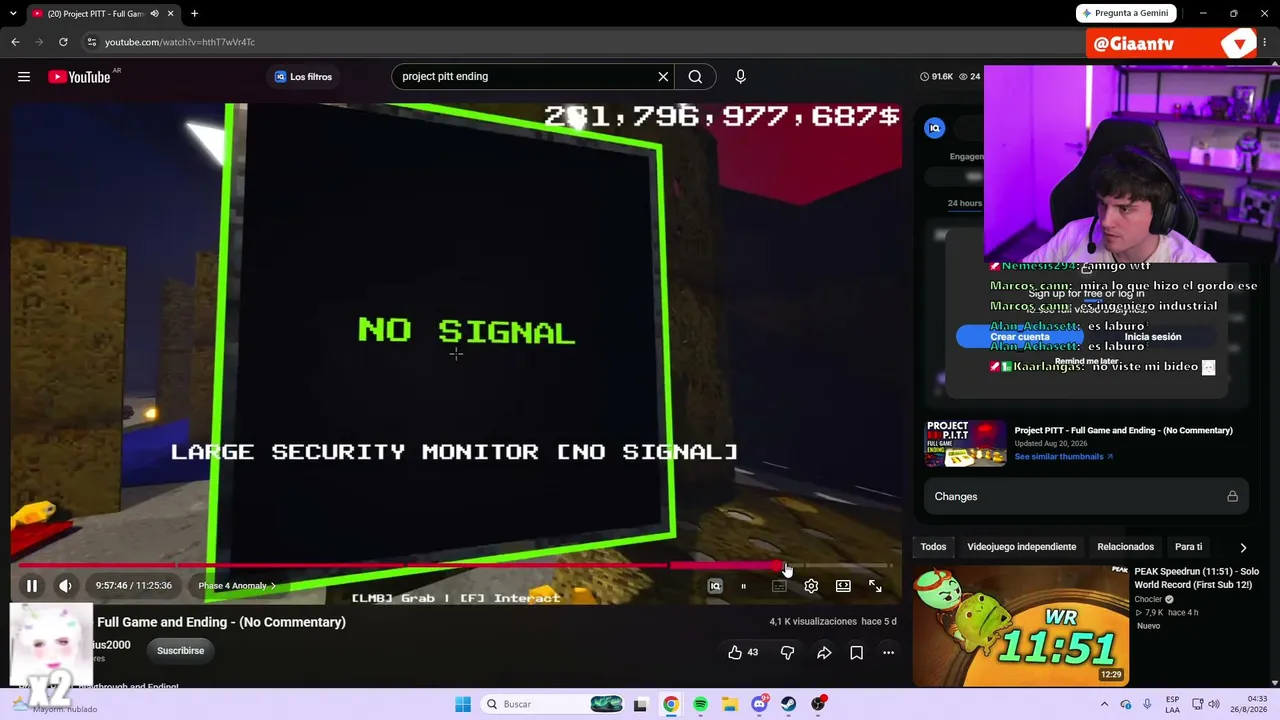This screenshot has height=720, width=1280.
Task: Close the Project PITT browser tab
Action: point(171,14)
